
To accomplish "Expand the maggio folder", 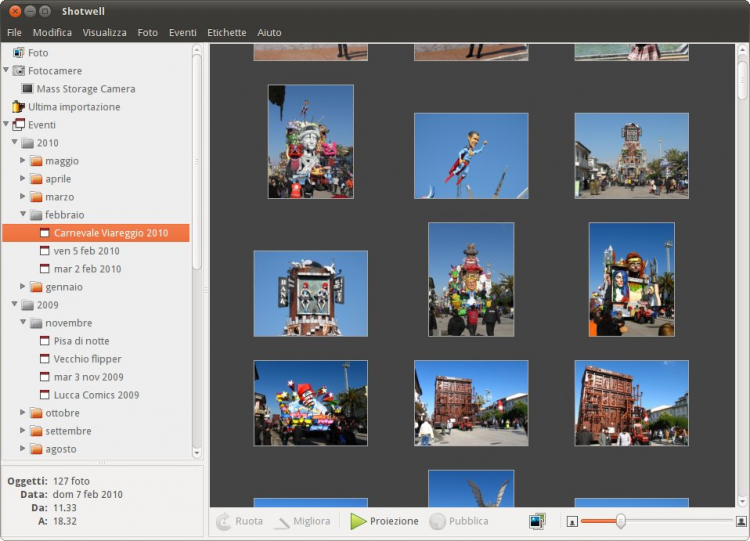I will coord(24,161).
